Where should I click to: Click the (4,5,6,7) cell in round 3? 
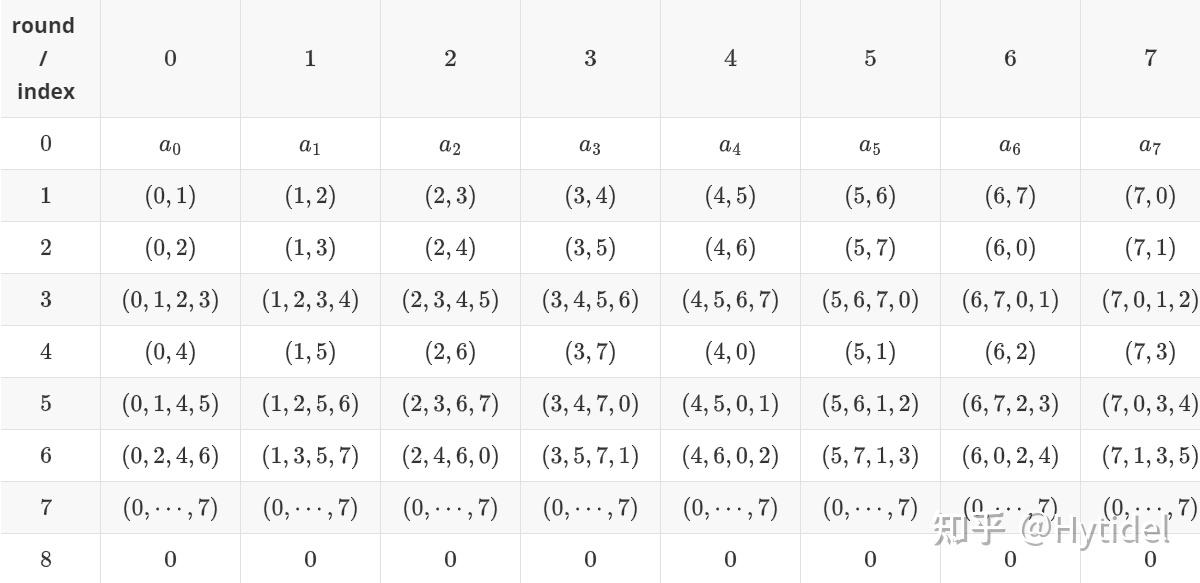click(x=730, y=300)
